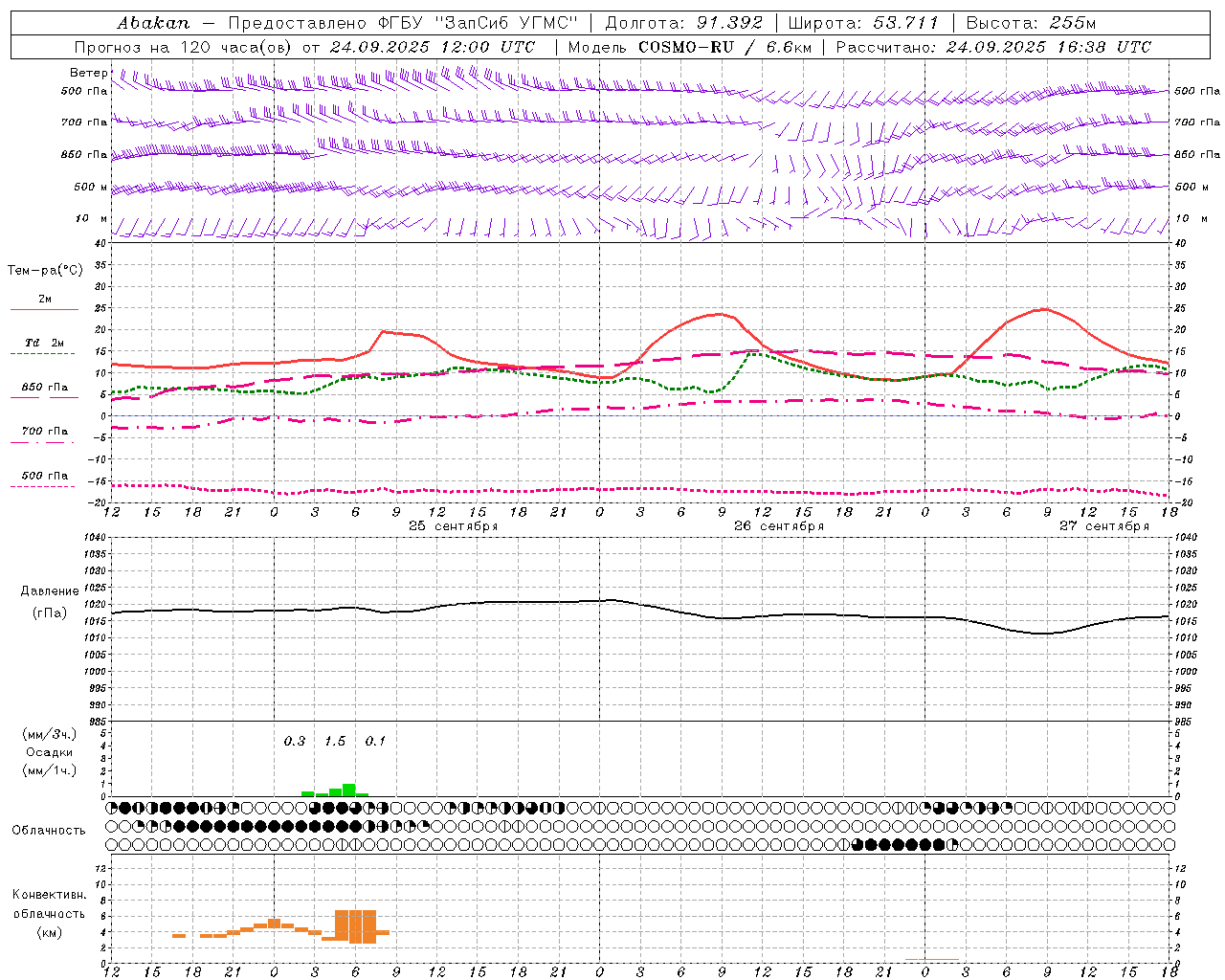This screenshot has height=980, width=1225.
Task: Click the 'Td 2м' dew point legend
Action: pos(45,343)
